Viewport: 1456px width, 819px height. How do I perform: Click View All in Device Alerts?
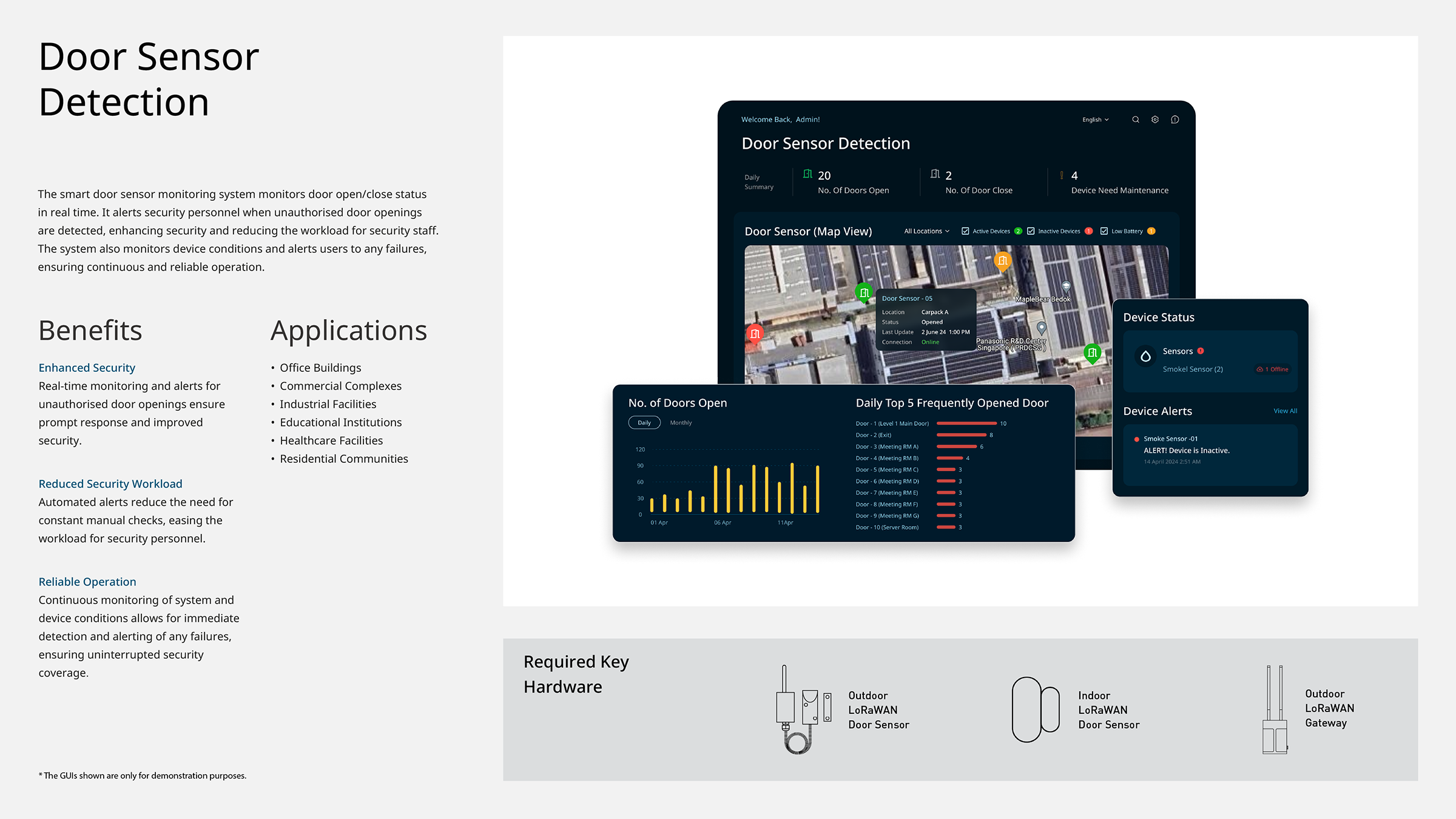(x=1285, y=411)
